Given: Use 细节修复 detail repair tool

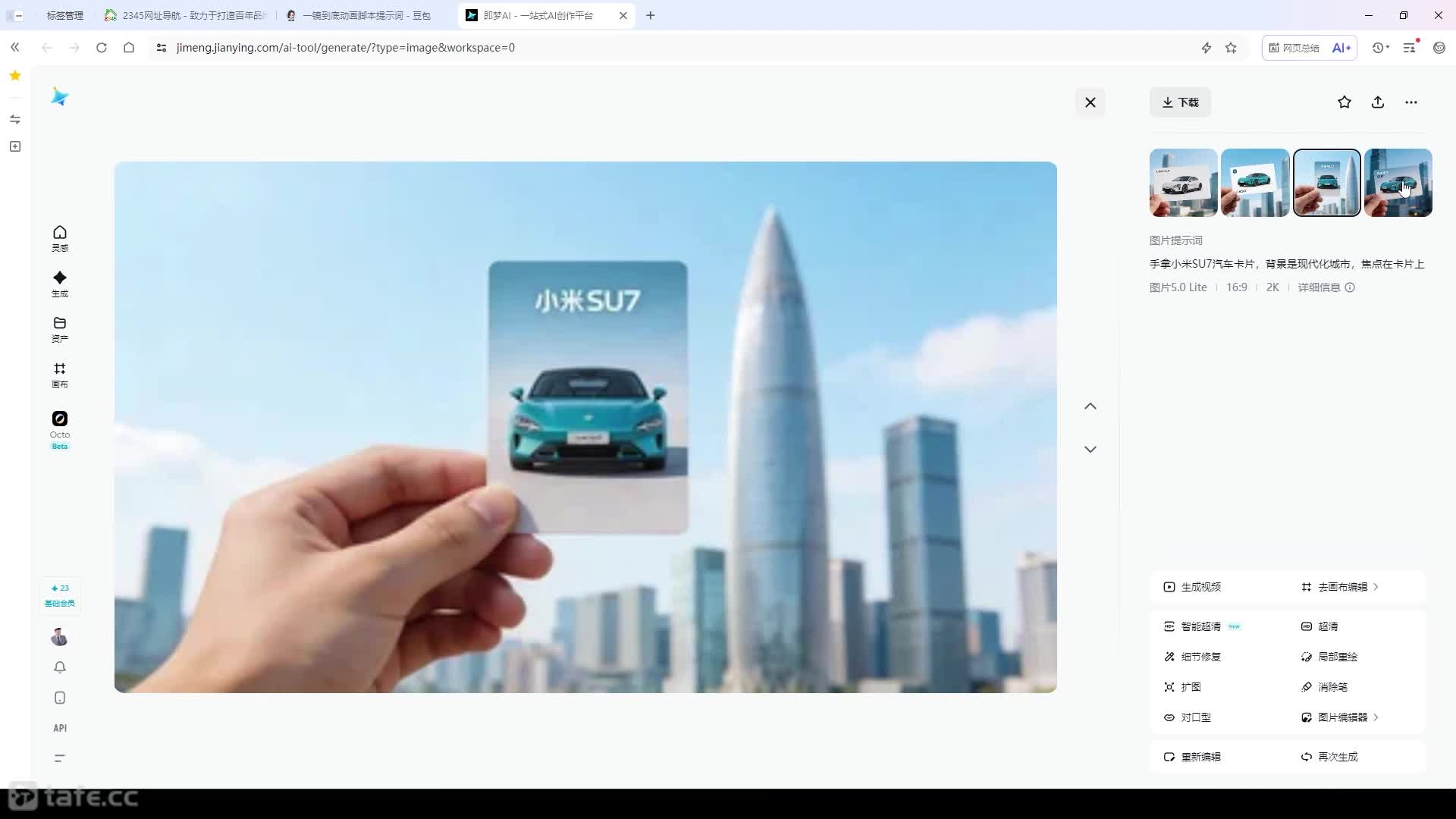Looking at the screenshot, I should click(1192, 657).
